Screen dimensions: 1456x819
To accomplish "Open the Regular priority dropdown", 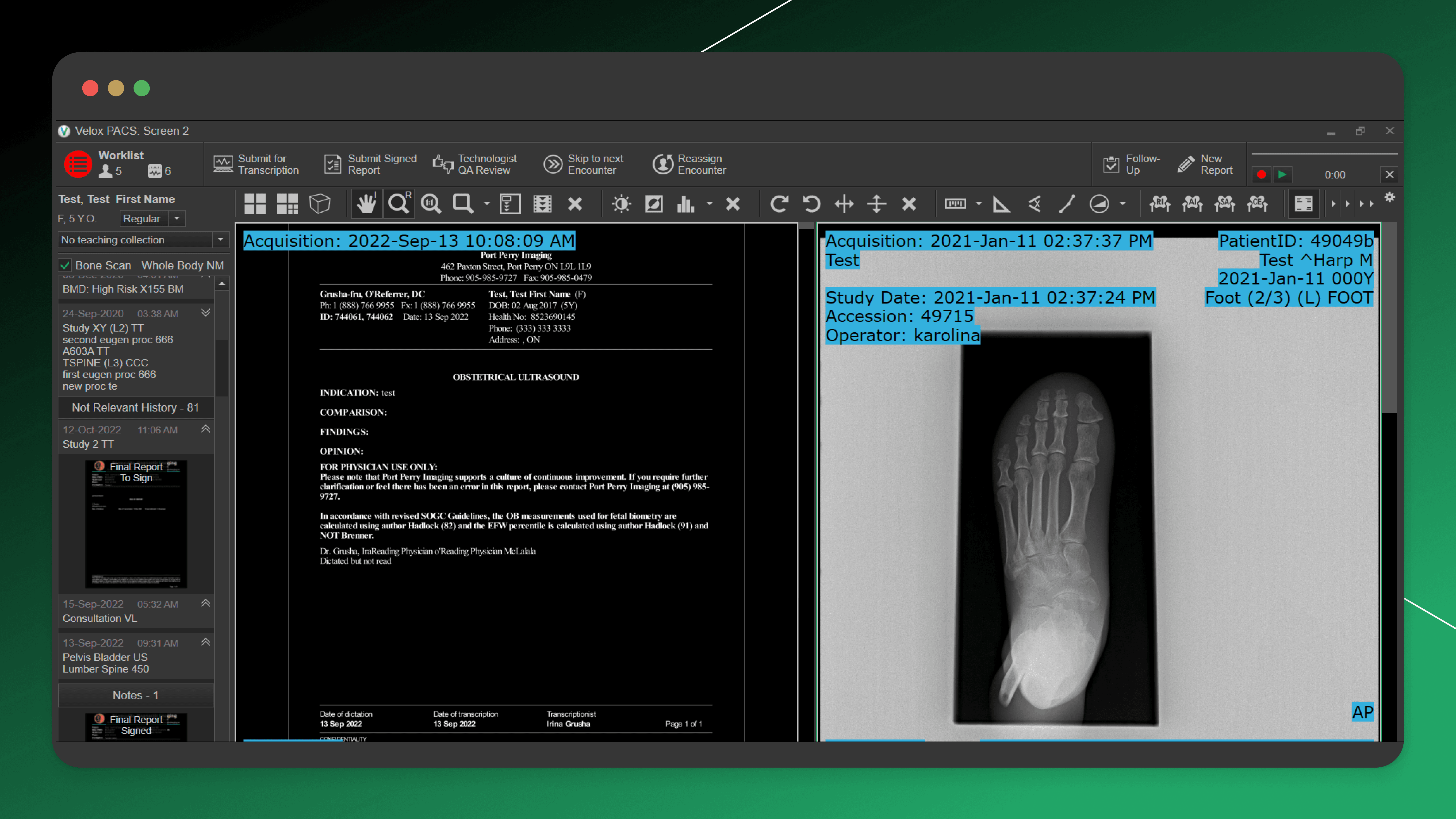I will 177,218.
